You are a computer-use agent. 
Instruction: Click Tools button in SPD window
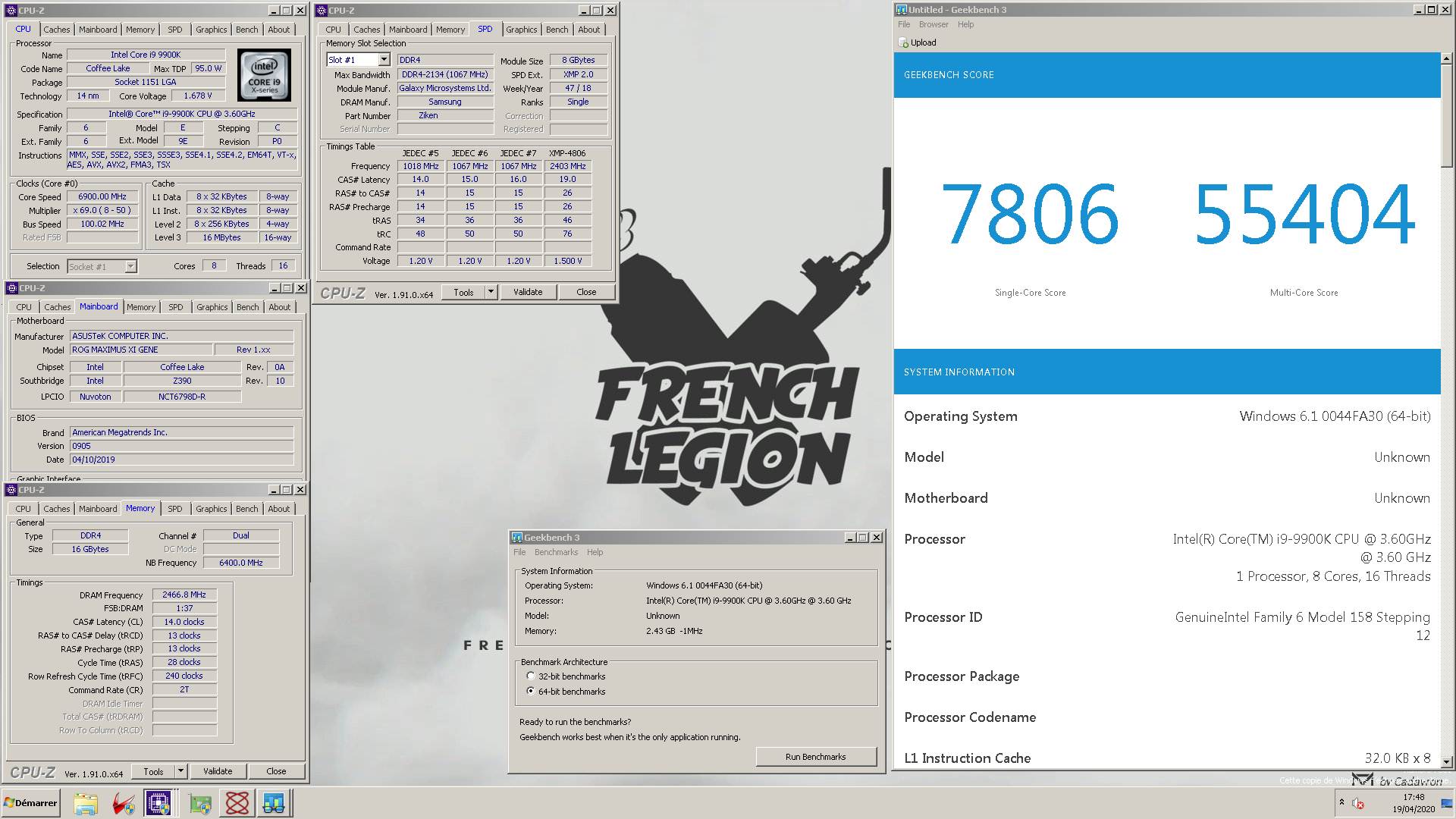[463, 292]
